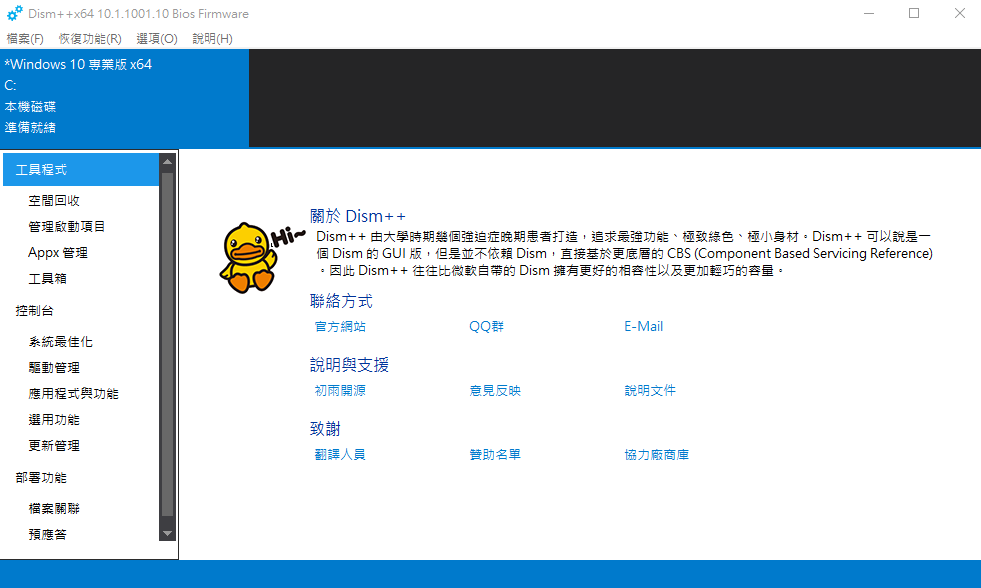Open the 選項(O) menu

[x=156, y=38]
